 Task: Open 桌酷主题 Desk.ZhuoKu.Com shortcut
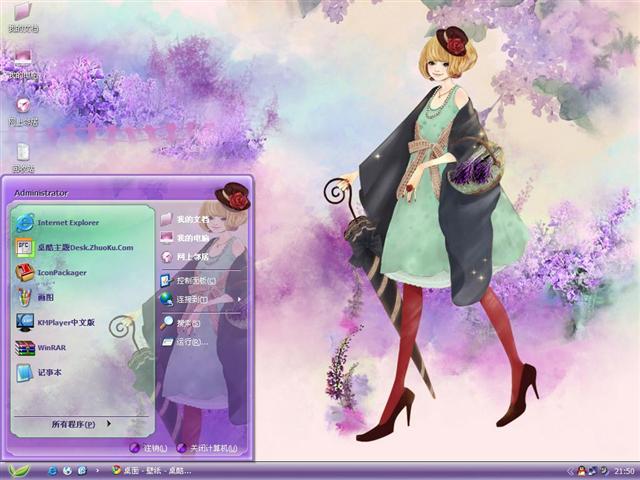(84, 247)
